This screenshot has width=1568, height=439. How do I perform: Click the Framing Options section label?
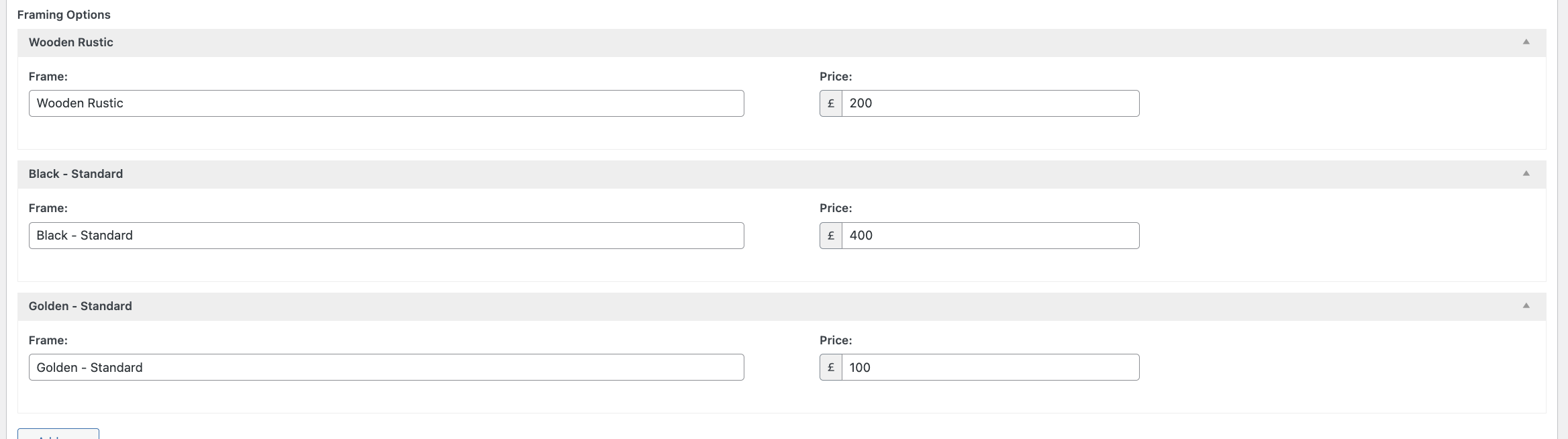pos(64,15)
